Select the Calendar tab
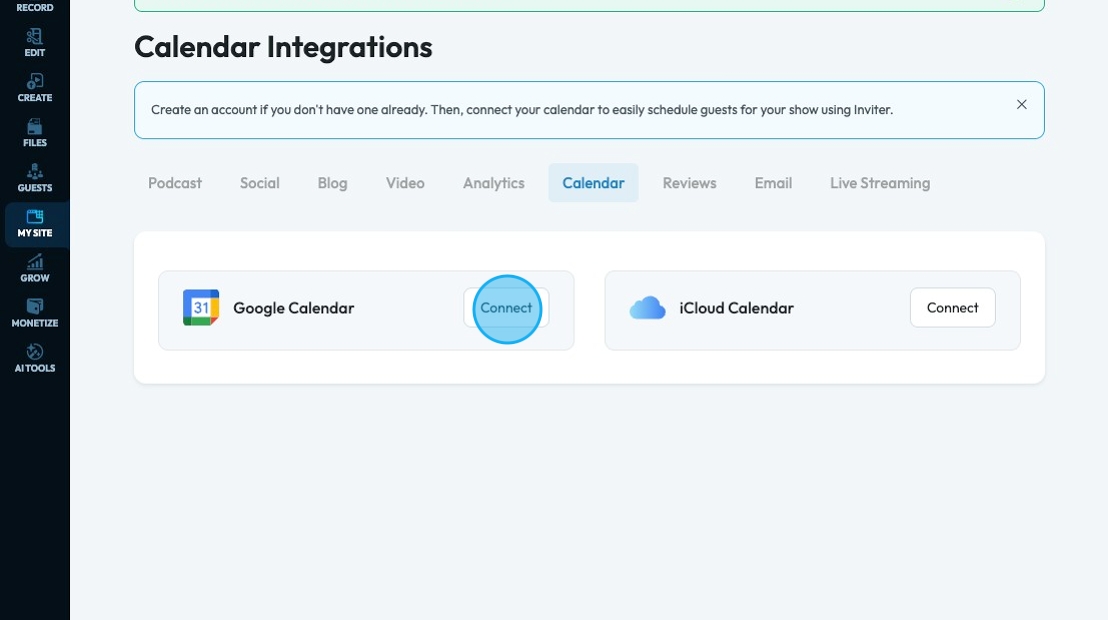Viewport: 1108px width, 620px height. [593, 183]
